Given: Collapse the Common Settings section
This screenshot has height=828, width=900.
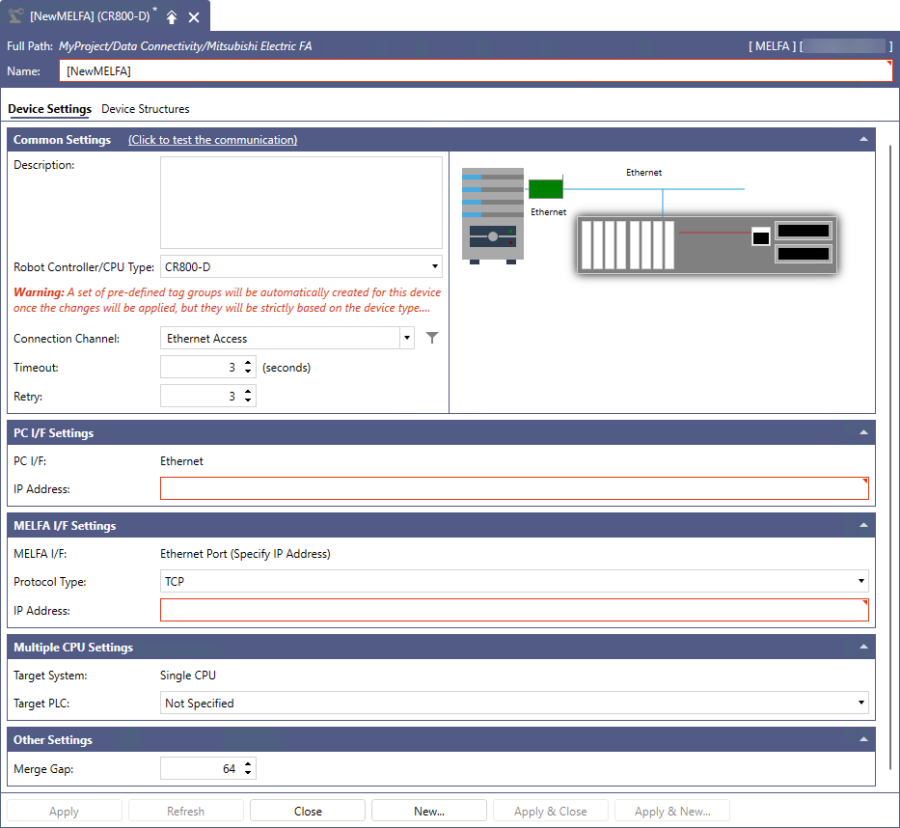Looking at the screenshot, I should point(863,140).
